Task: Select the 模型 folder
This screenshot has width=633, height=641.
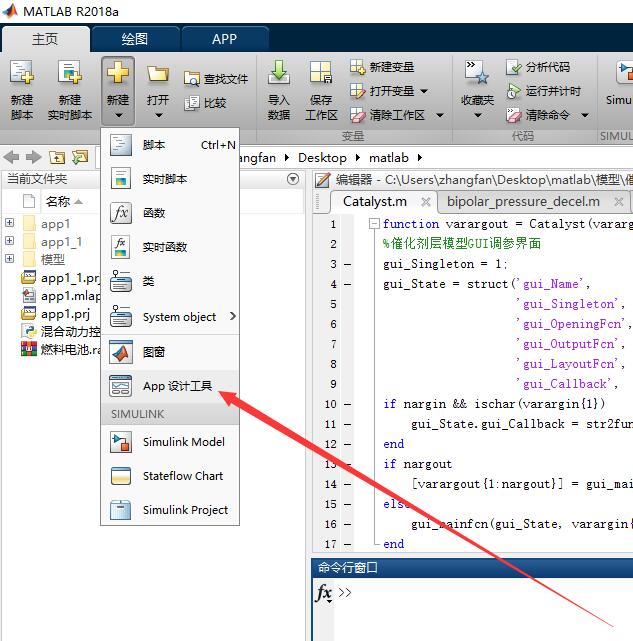Action: click(x=52, y=259)
